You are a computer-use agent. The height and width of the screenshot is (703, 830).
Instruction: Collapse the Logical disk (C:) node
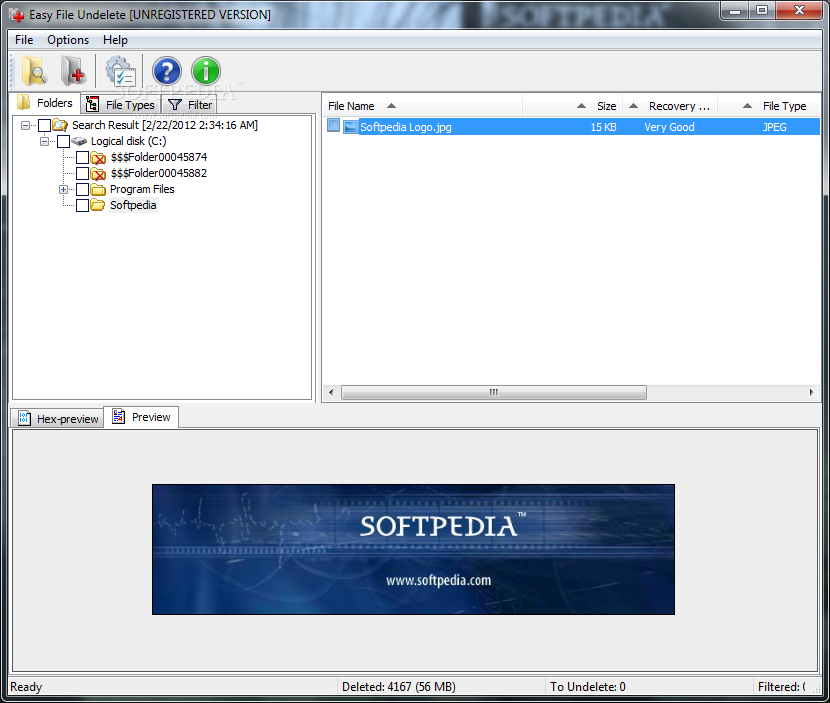(x=44, y=141)
